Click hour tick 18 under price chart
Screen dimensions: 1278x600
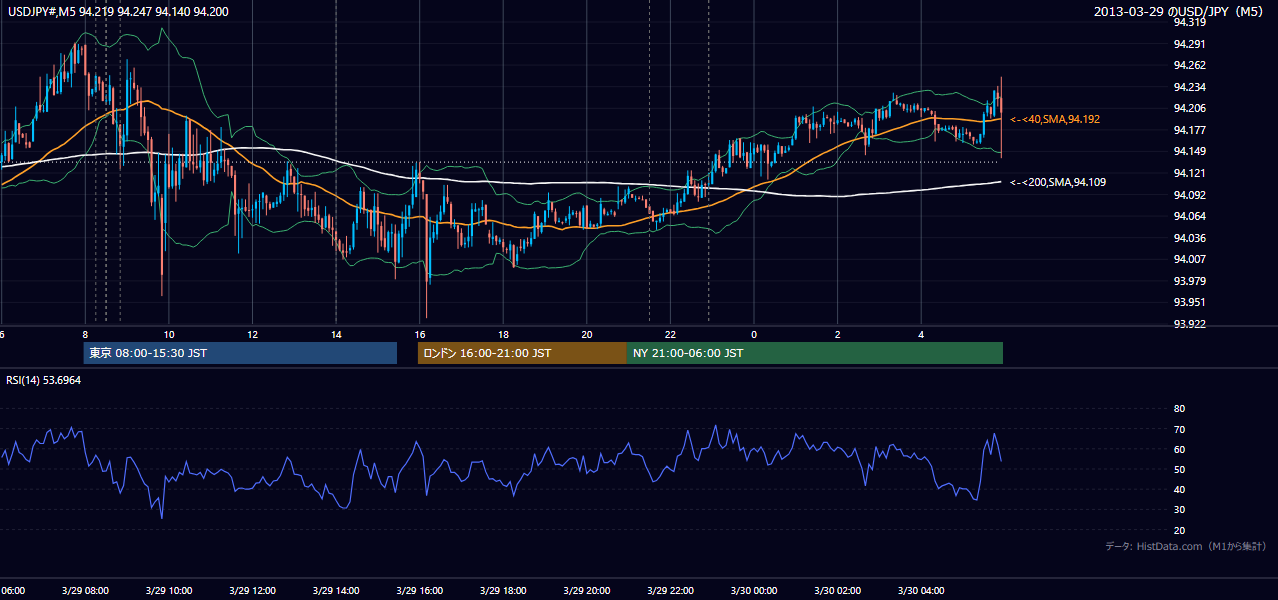pyautogui.click(x=503, y=334)
